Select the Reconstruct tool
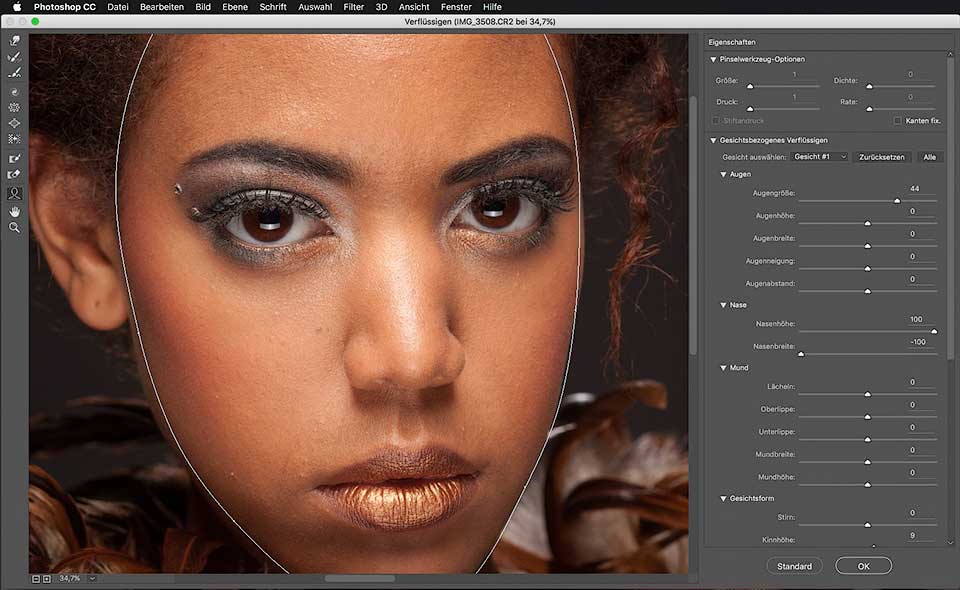The image size is (960, 590). coord(15,57)
